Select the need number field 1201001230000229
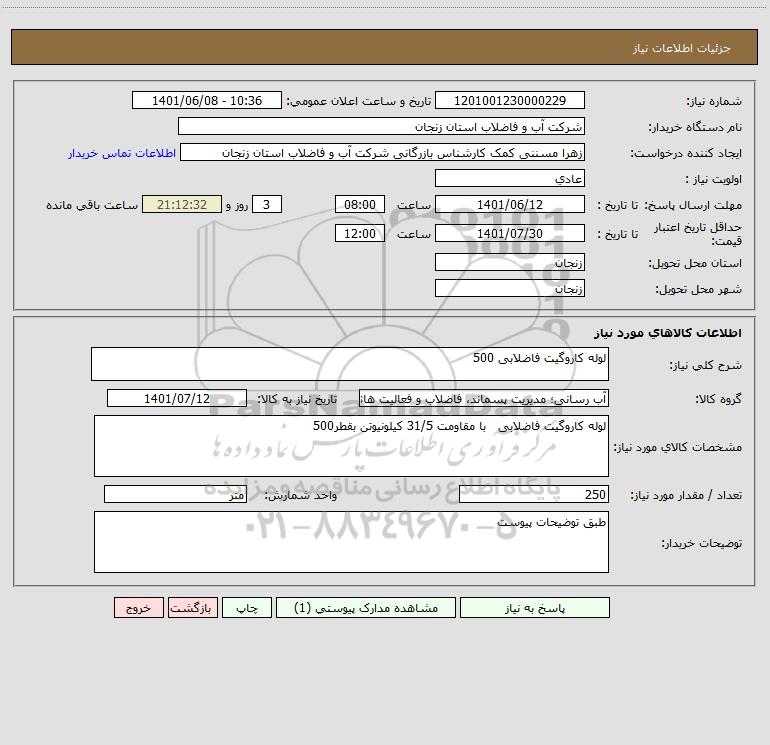Image resolution: width=770 pixels, height=745 pixels. click(510, 100)
